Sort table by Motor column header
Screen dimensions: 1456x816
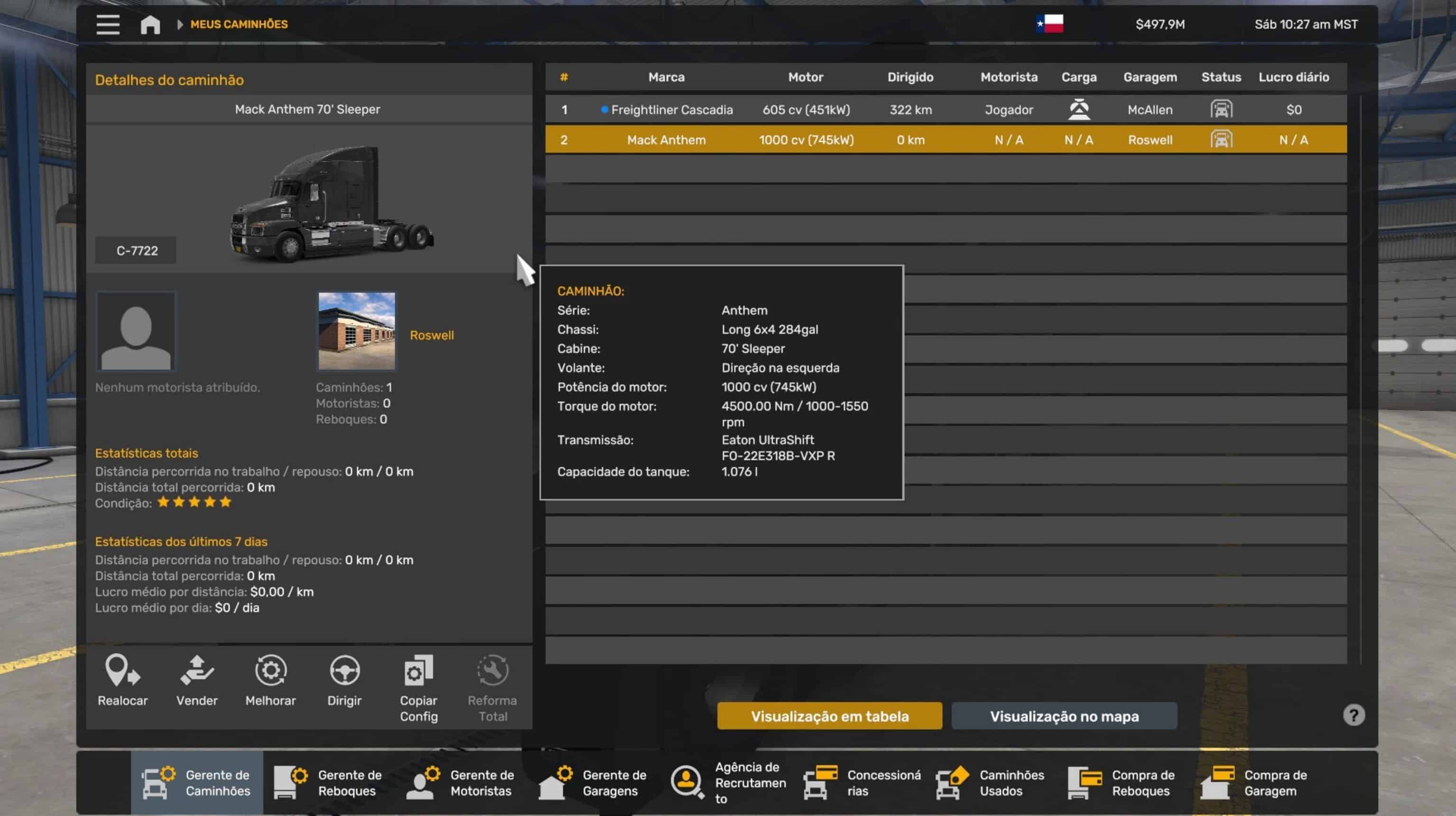click(x=805, y=77)
